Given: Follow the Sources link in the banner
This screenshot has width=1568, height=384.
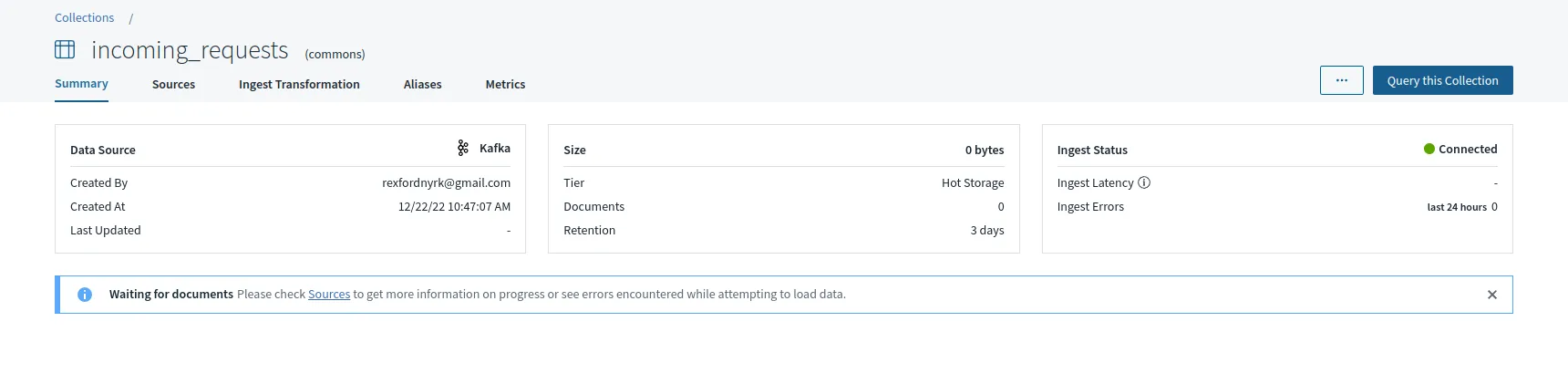Looking at the screenshot, I should pyautogui.click(x=329, y=295).
